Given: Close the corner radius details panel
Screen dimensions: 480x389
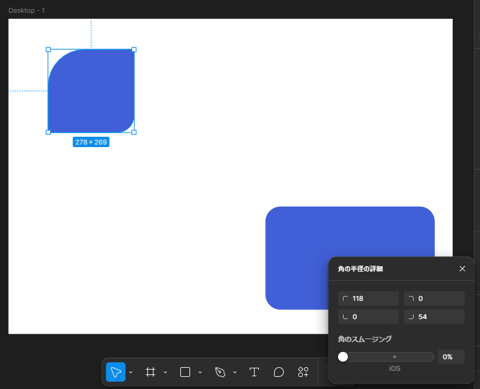Looking at the screenshot, I should tap(462, 269).
